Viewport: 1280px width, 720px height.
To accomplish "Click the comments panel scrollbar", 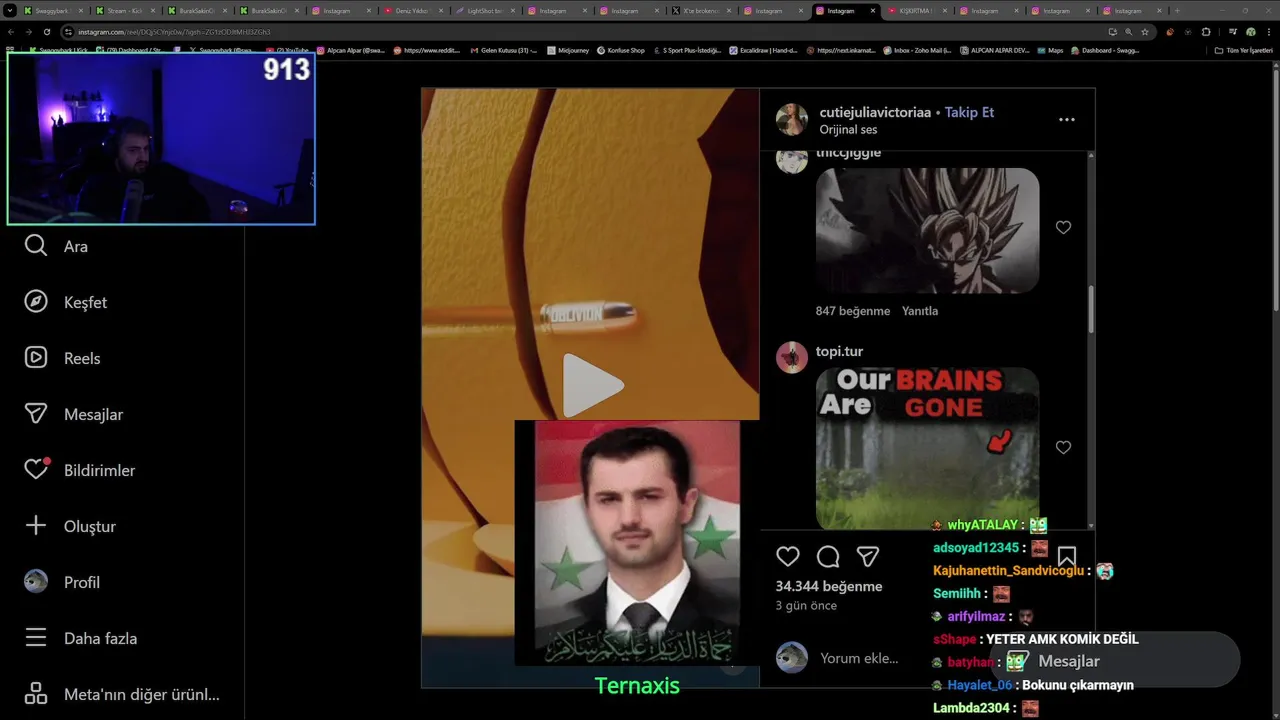I will (x=1091, y=310).
